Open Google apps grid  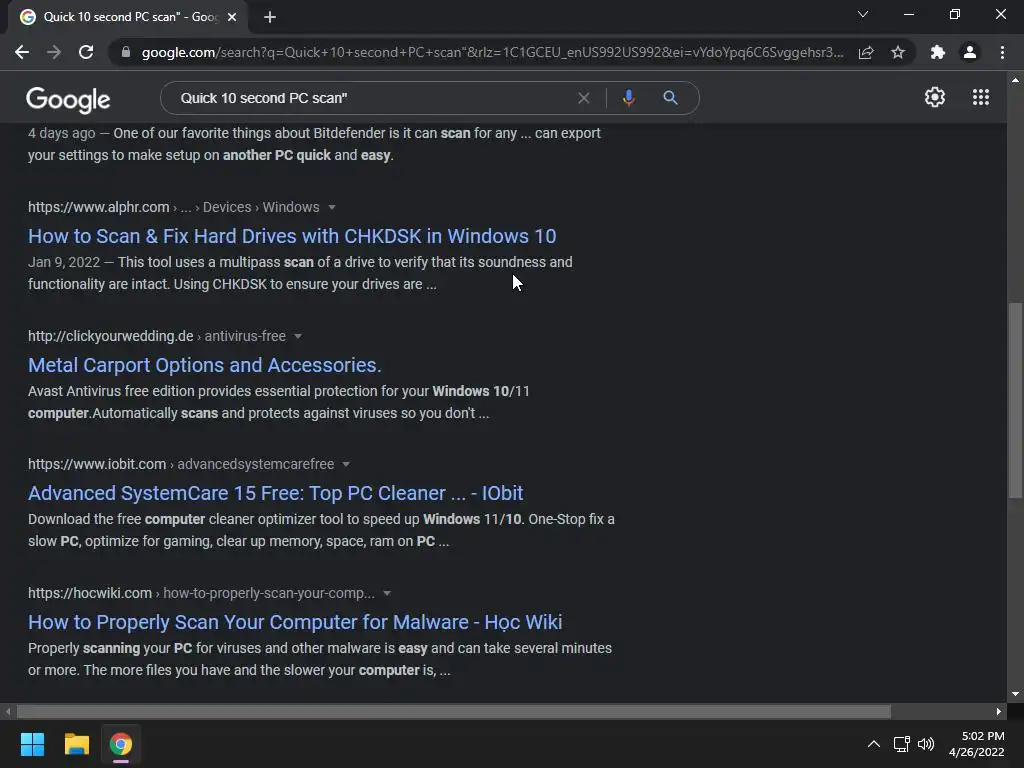980,97
